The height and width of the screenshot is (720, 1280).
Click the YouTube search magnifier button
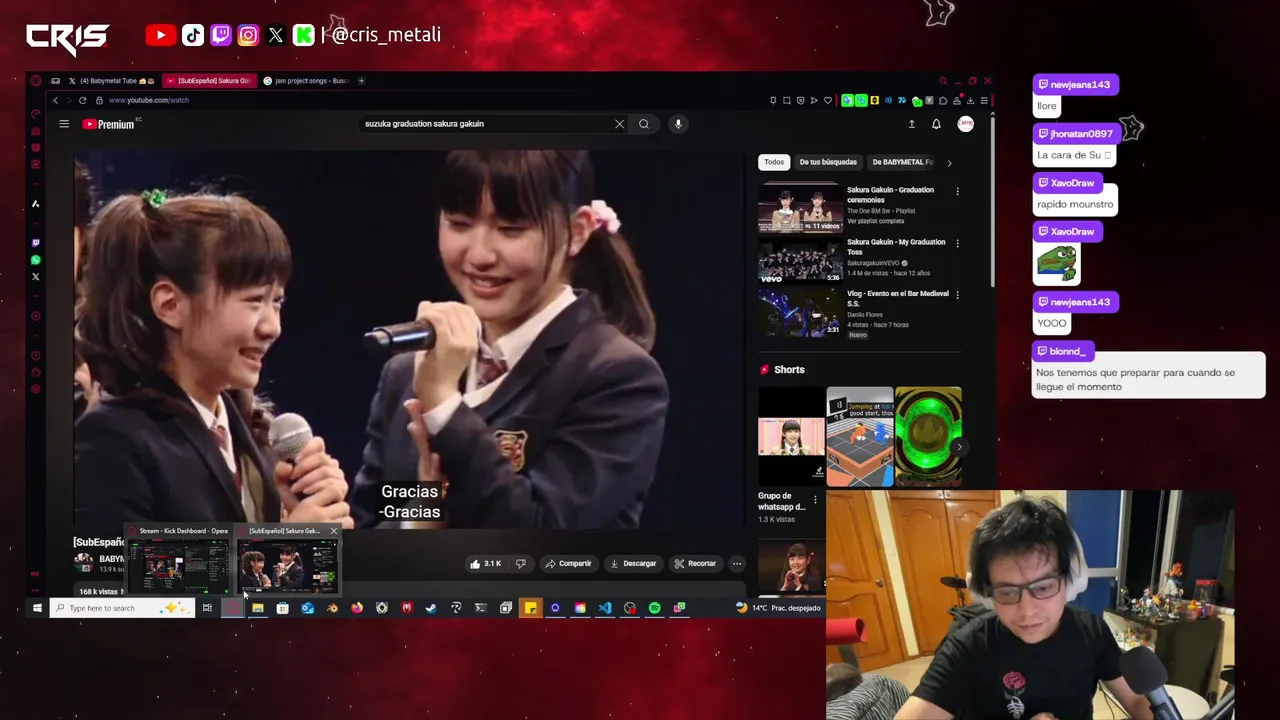pos(644,124)
